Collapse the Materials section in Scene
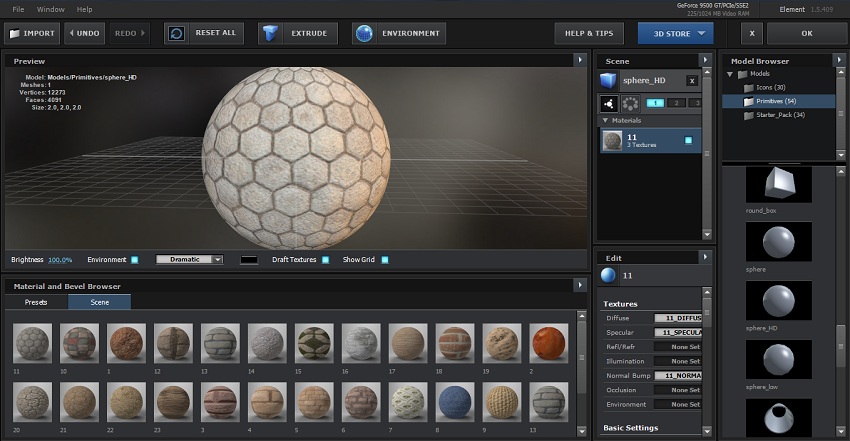Viewport: 850px width, 441px height. [x=605, y=120]
